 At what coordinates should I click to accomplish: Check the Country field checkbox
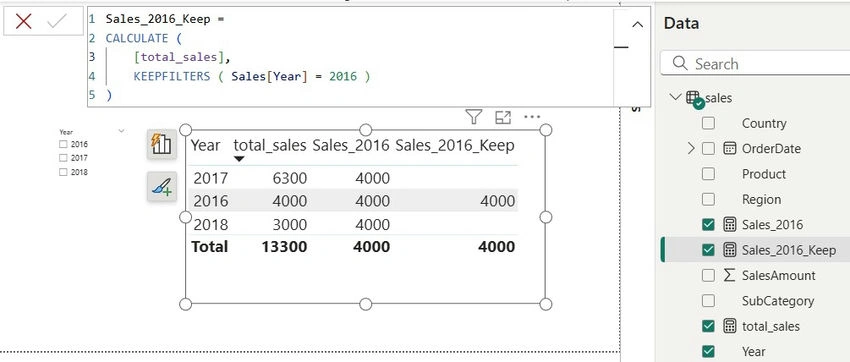[708, 123]
